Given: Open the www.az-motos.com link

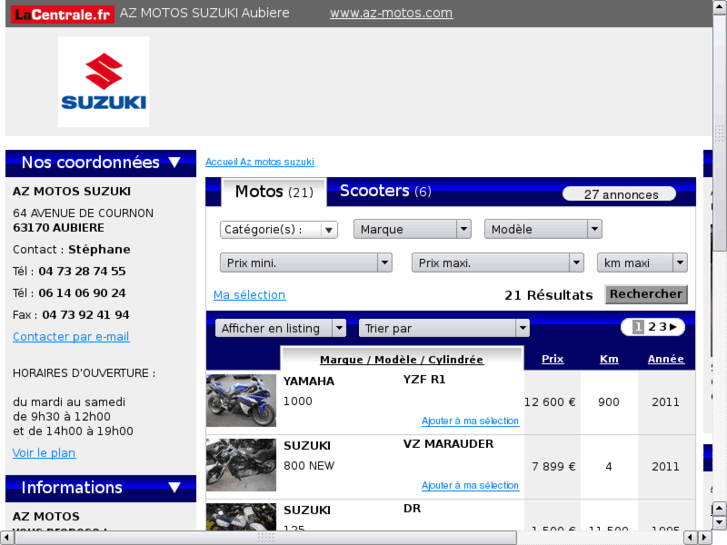Looking at the screenshot, I should coord(391,13).
